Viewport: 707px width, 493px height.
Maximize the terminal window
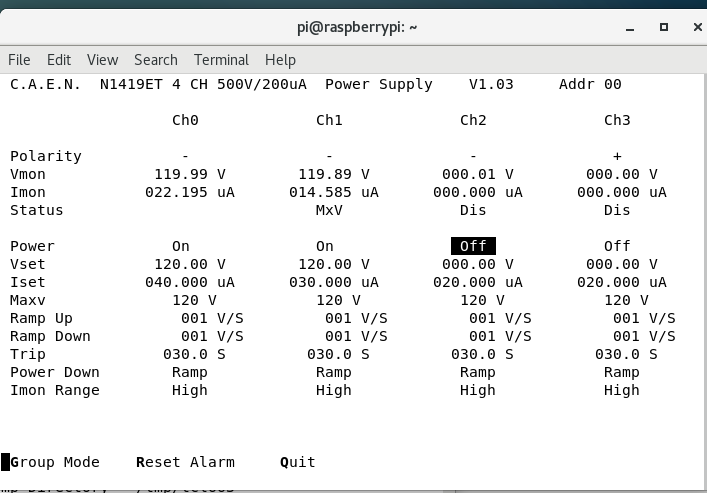[664, 27]
